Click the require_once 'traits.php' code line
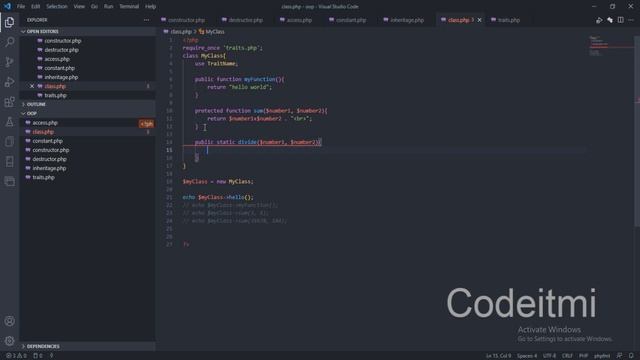This screenshot has width=640, height=360. point(222,48)
